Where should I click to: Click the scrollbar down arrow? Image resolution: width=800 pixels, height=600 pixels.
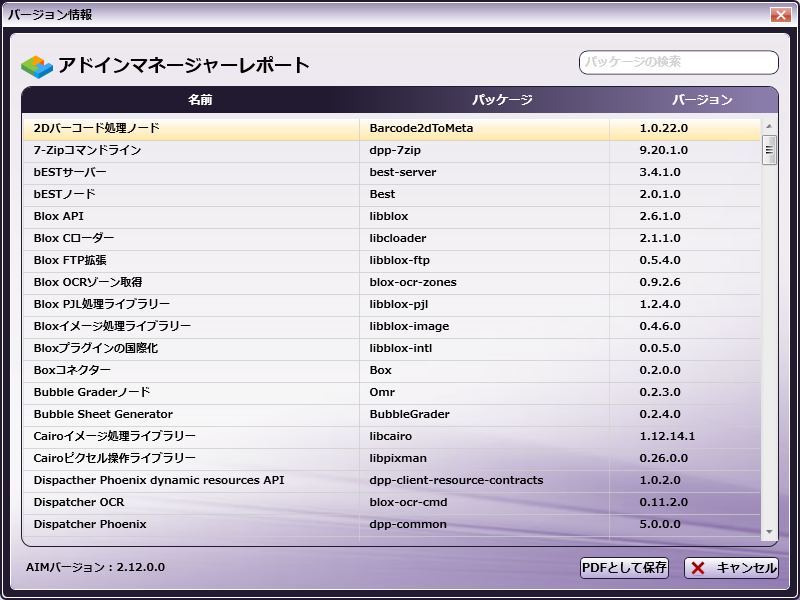pos(769,532)
